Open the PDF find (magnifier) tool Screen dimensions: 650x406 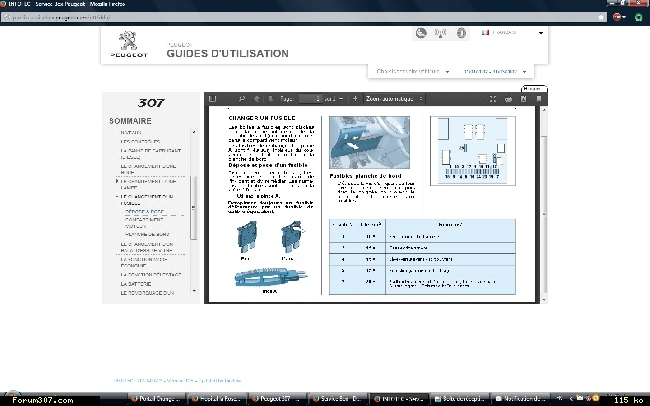point(242,99)
